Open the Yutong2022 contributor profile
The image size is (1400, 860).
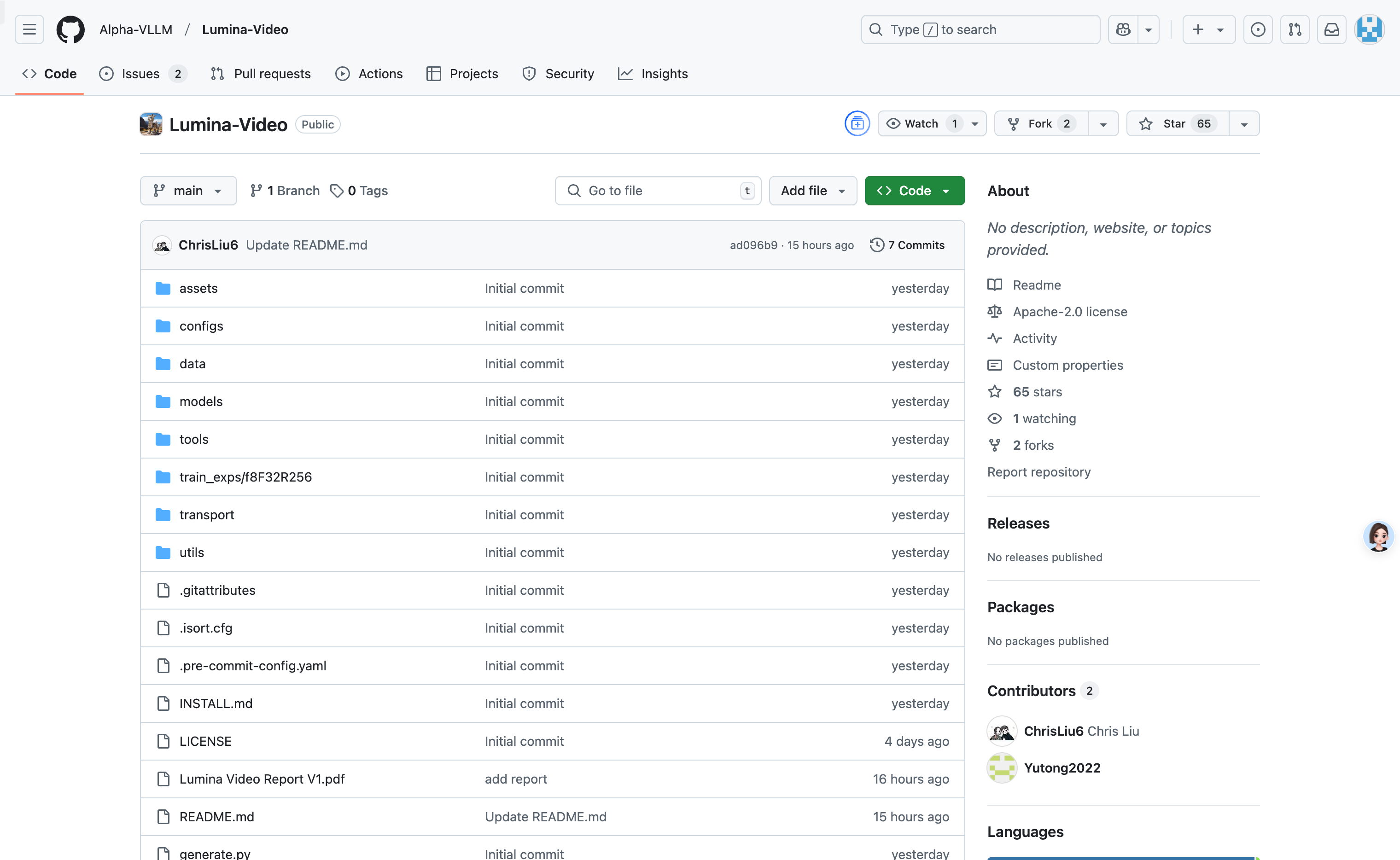click(1062, 768)
